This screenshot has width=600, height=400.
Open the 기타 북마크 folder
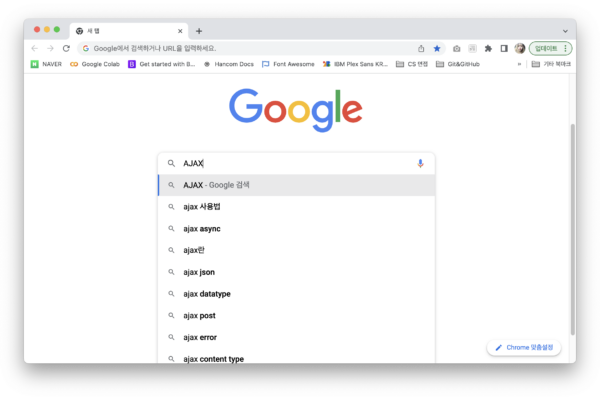551,64
